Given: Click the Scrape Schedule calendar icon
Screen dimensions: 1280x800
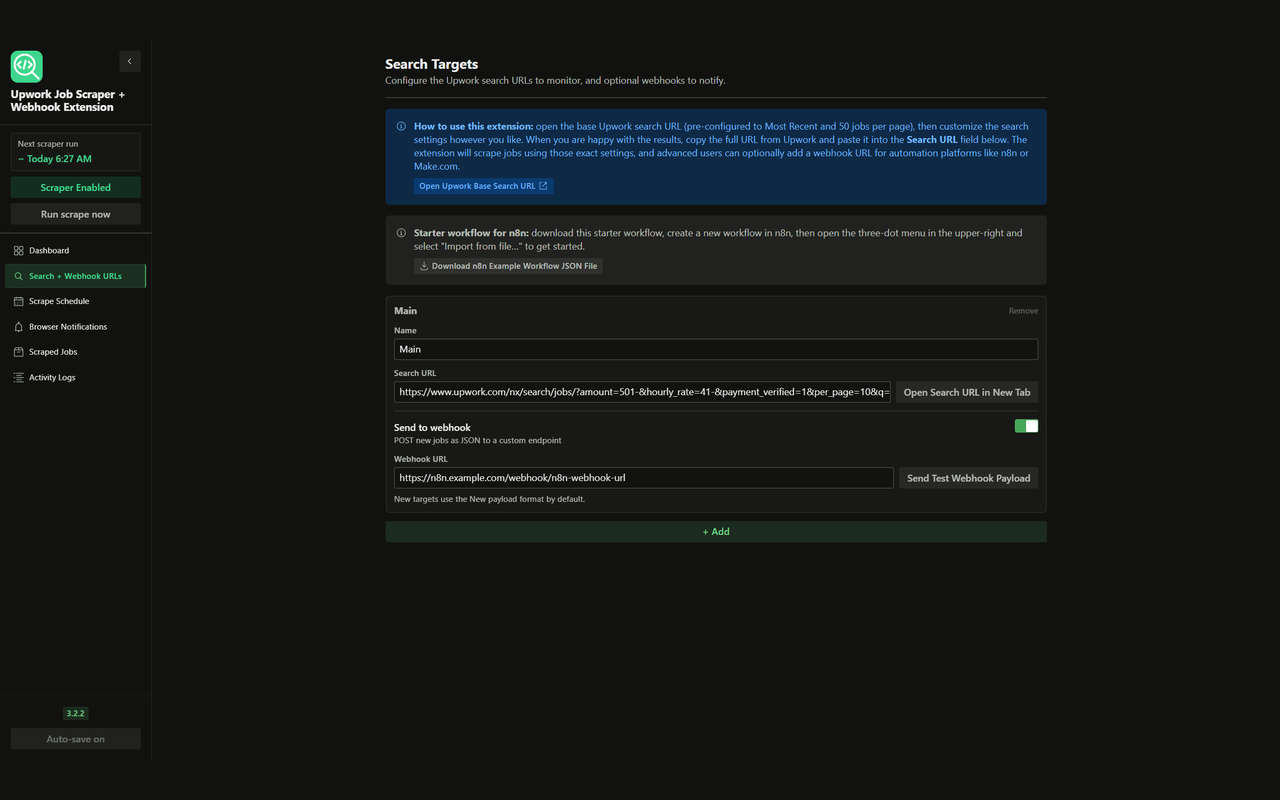Looking at the screenshot, I should point(19,301).
